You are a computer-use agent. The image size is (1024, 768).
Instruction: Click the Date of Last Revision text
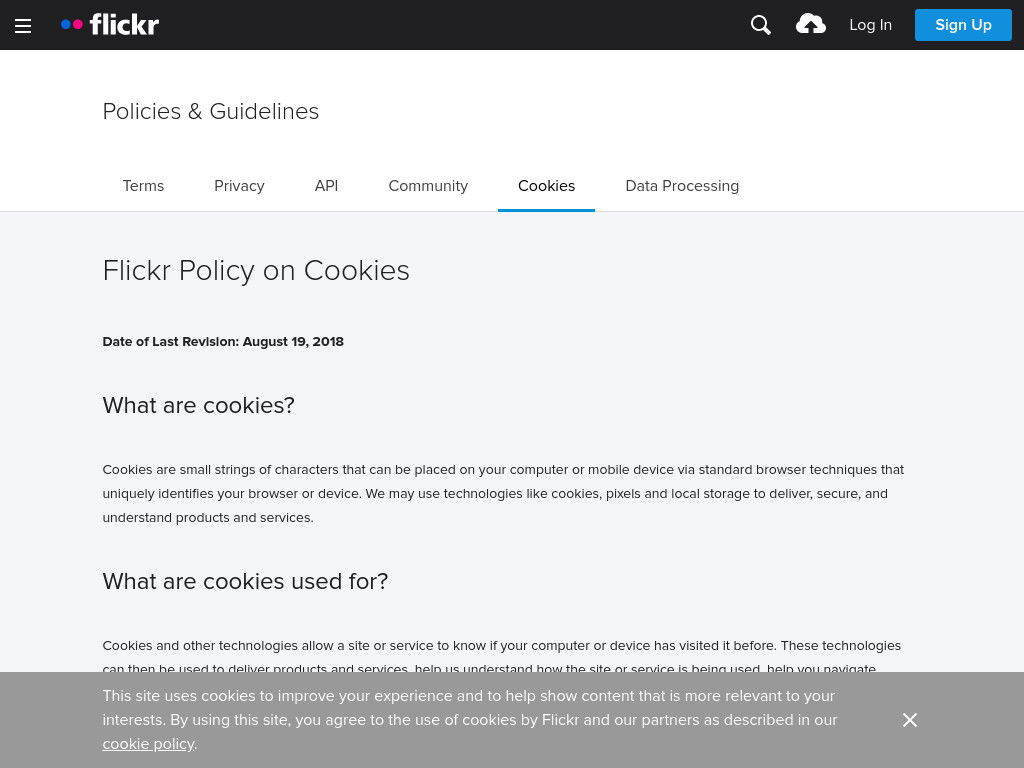223,342
